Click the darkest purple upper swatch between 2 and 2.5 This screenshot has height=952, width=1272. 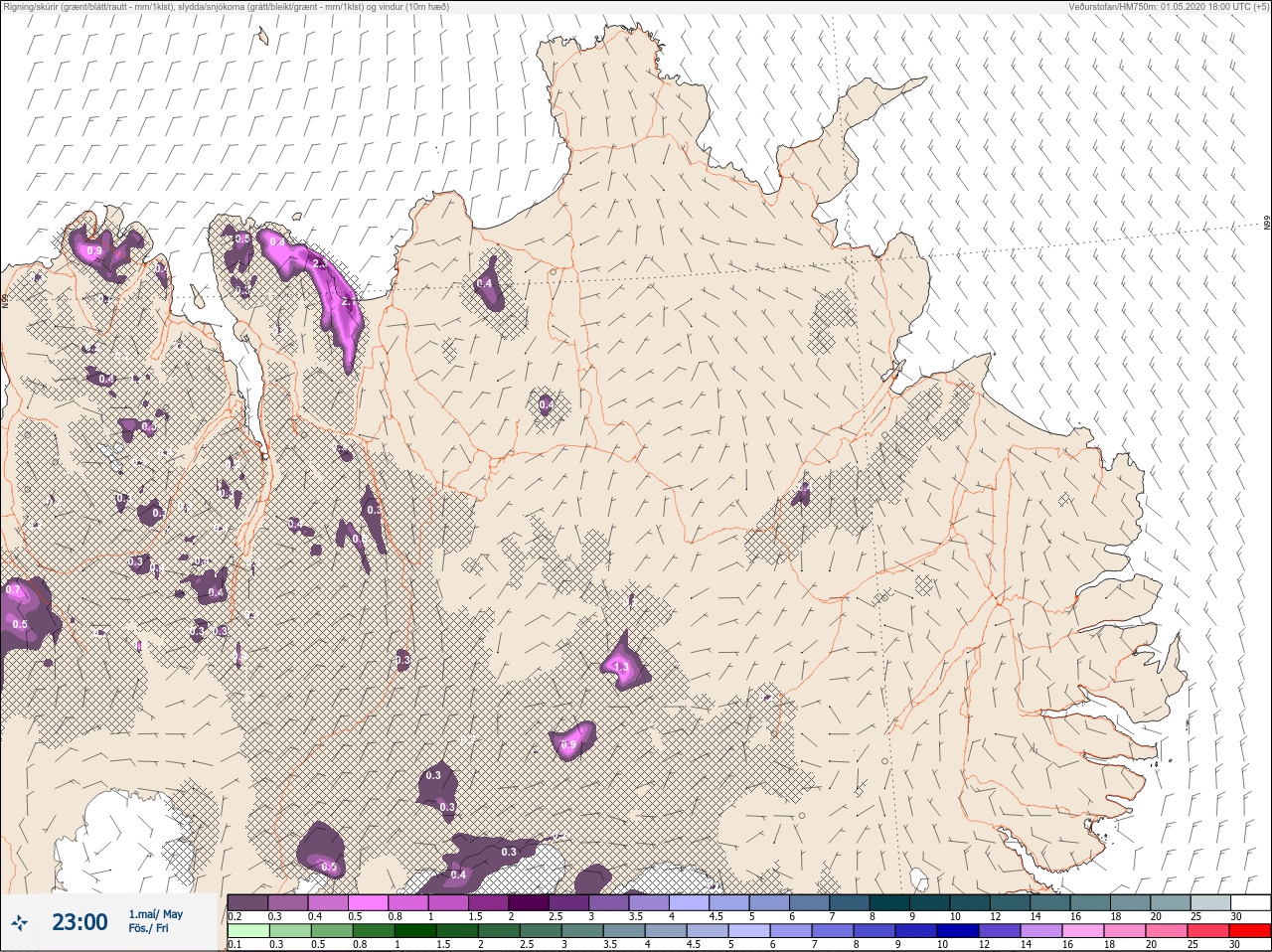[x=529, y=902]
